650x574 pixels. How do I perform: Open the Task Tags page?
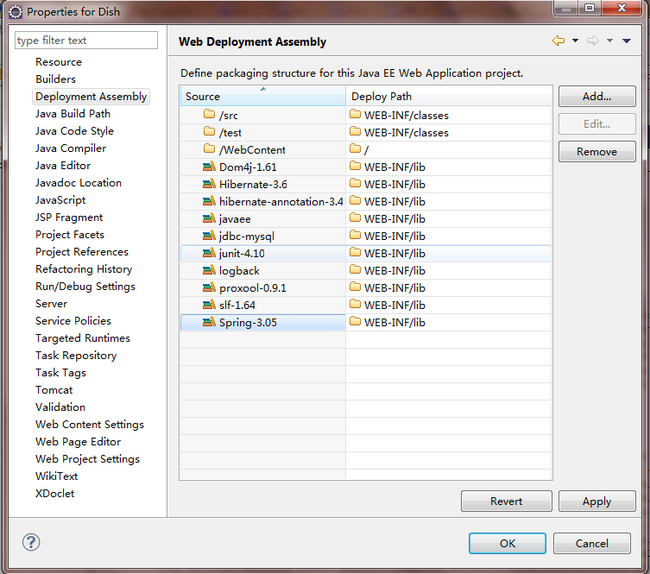point(61,373)
